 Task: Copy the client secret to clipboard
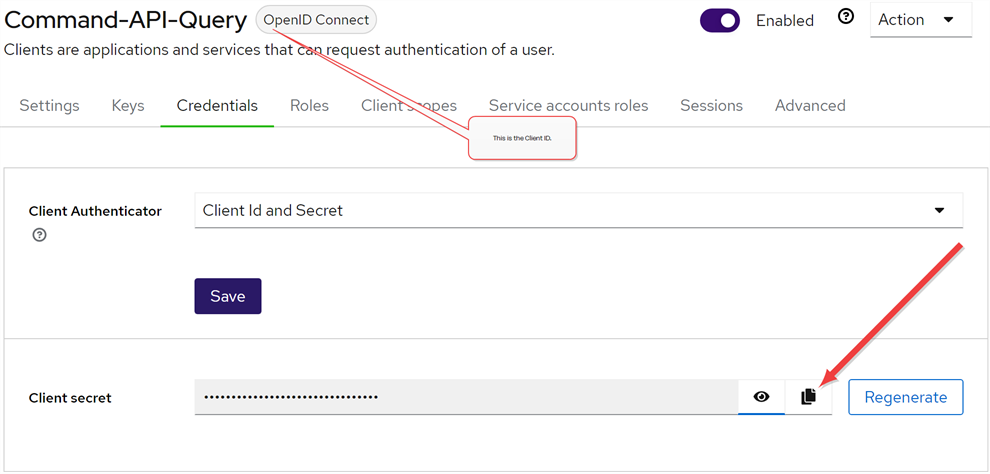click(808, 397)
